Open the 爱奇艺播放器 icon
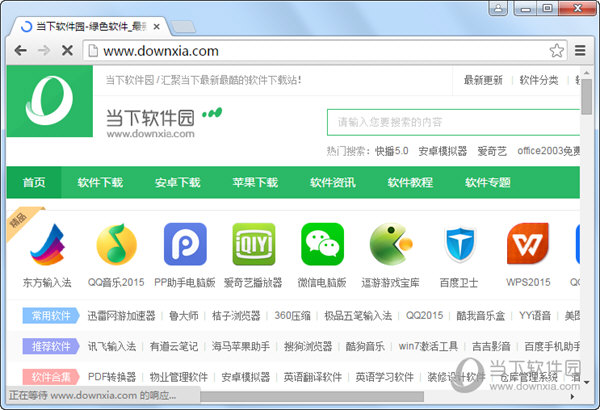600x410 pixels. pyautogui.click(x=253, y=245)
